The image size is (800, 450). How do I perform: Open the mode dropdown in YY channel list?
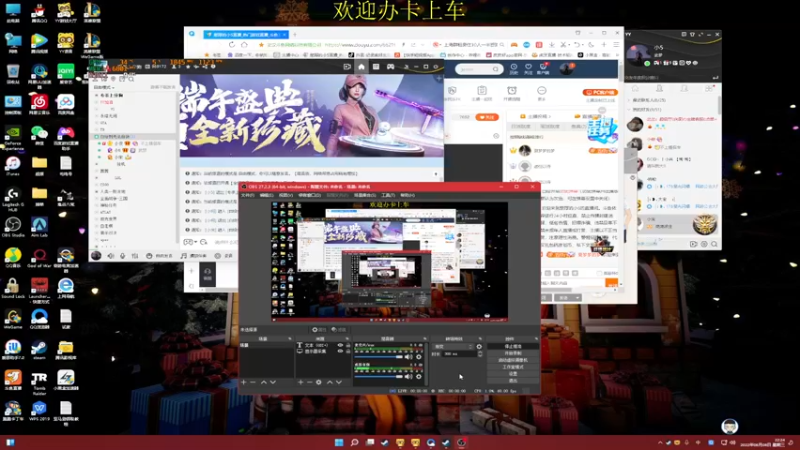(x=104, y=87)
